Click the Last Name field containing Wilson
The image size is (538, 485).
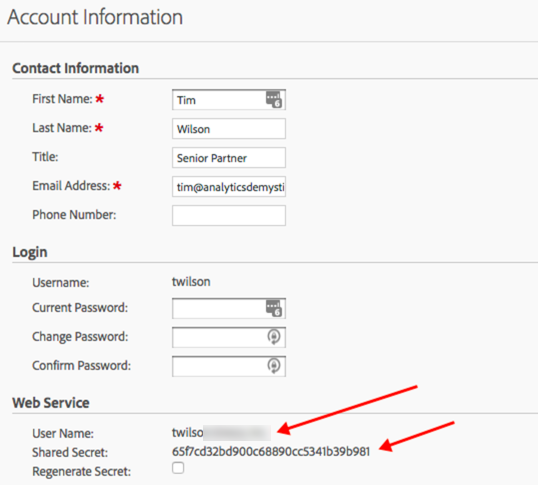(229, 129)
